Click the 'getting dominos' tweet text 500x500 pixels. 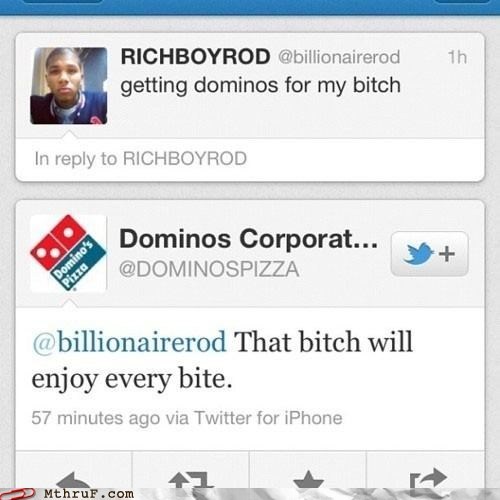(x=260, y=86)
